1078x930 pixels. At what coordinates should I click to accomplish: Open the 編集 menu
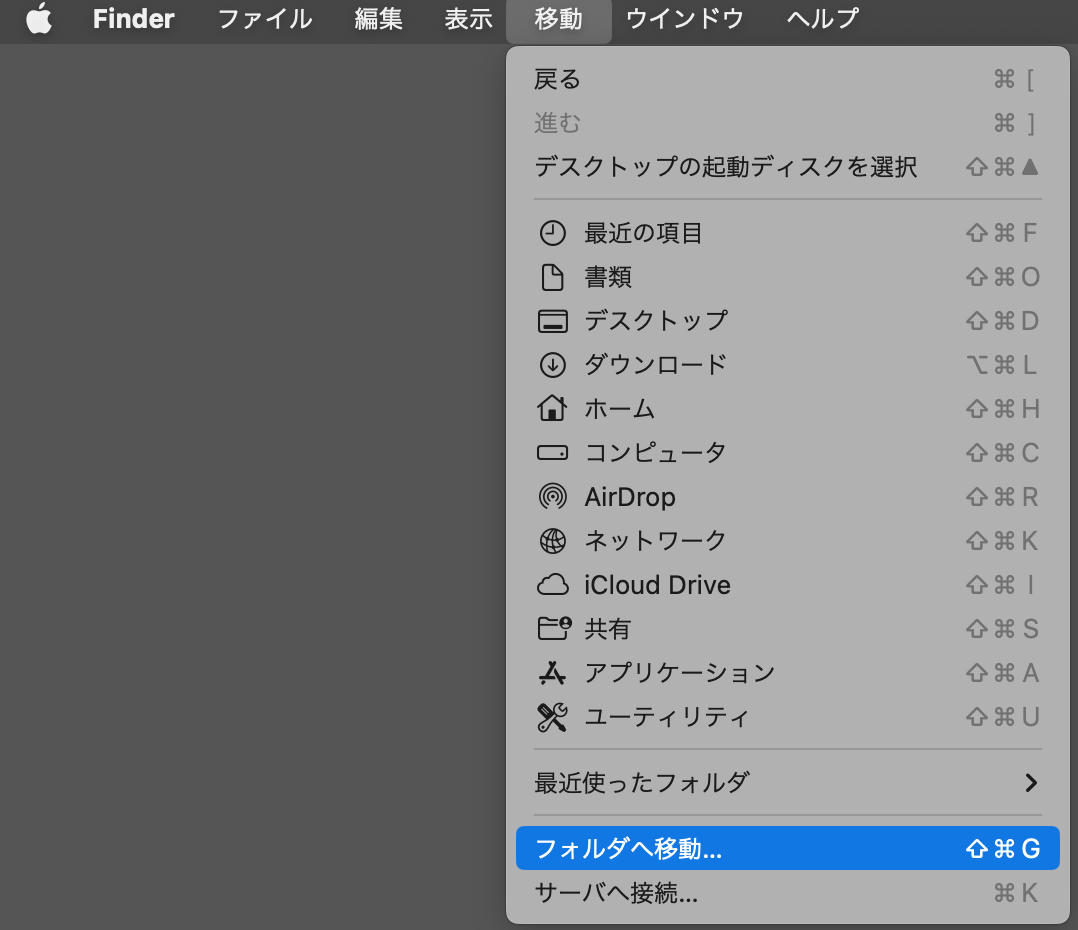click(x=379, y=19)
